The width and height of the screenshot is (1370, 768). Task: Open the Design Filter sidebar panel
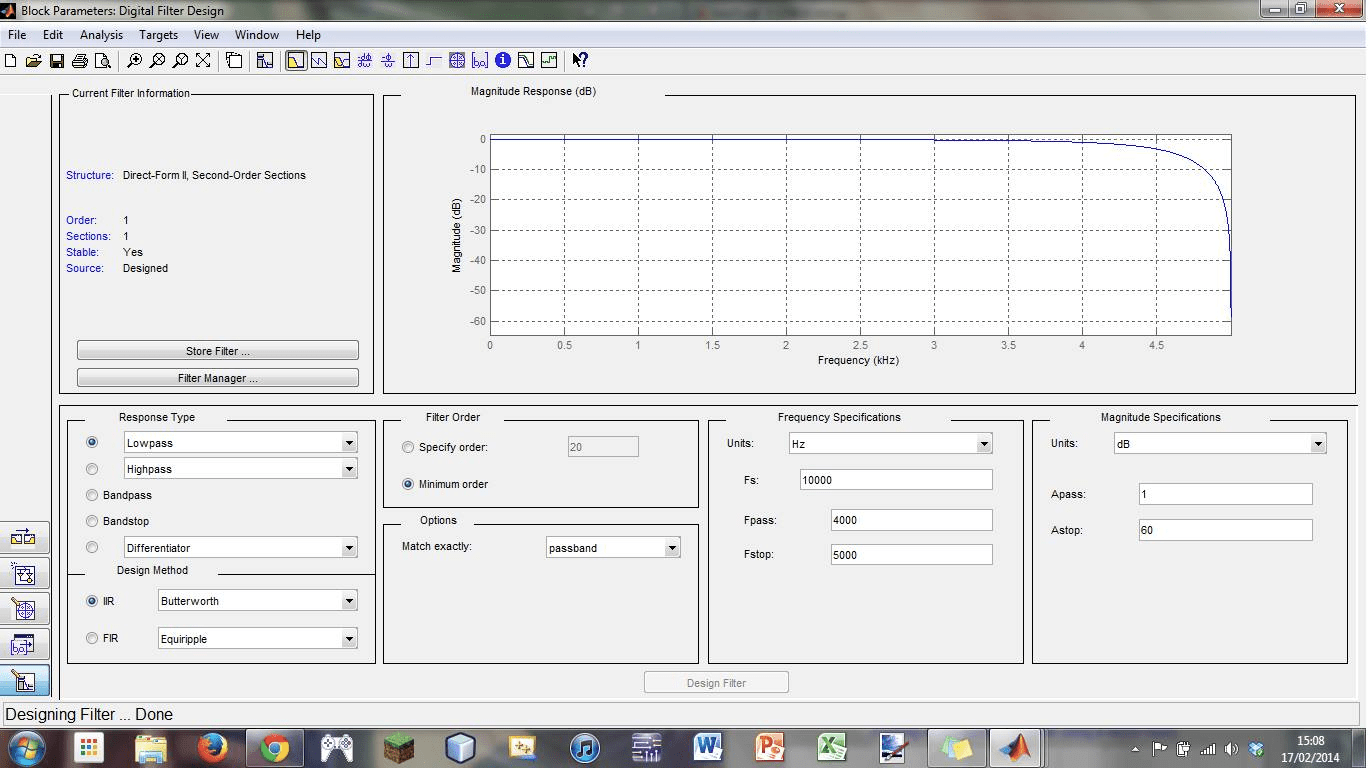pos(24,681)
